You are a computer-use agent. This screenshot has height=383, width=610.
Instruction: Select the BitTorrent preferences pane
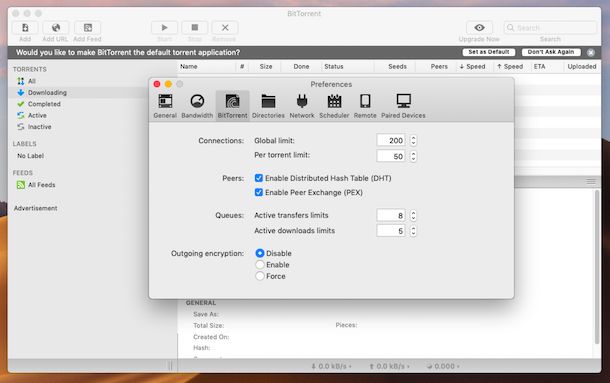(x=232, y=106)
